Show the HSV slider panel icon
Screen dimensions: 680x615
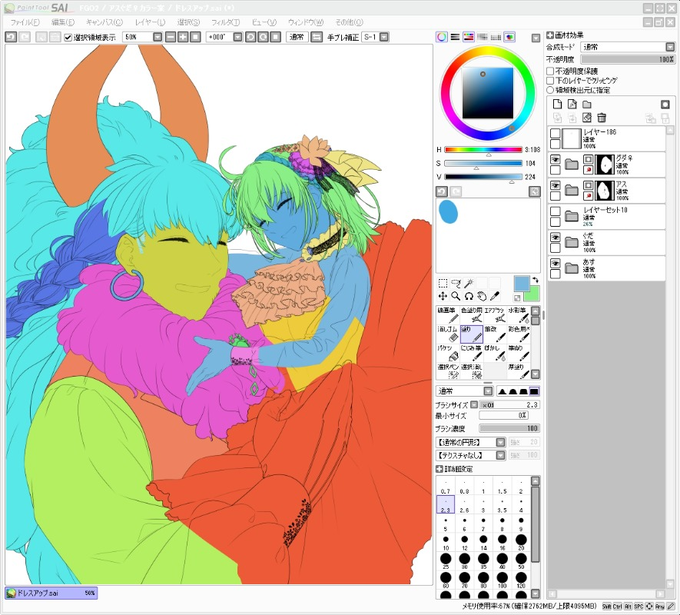pos(468,37)
